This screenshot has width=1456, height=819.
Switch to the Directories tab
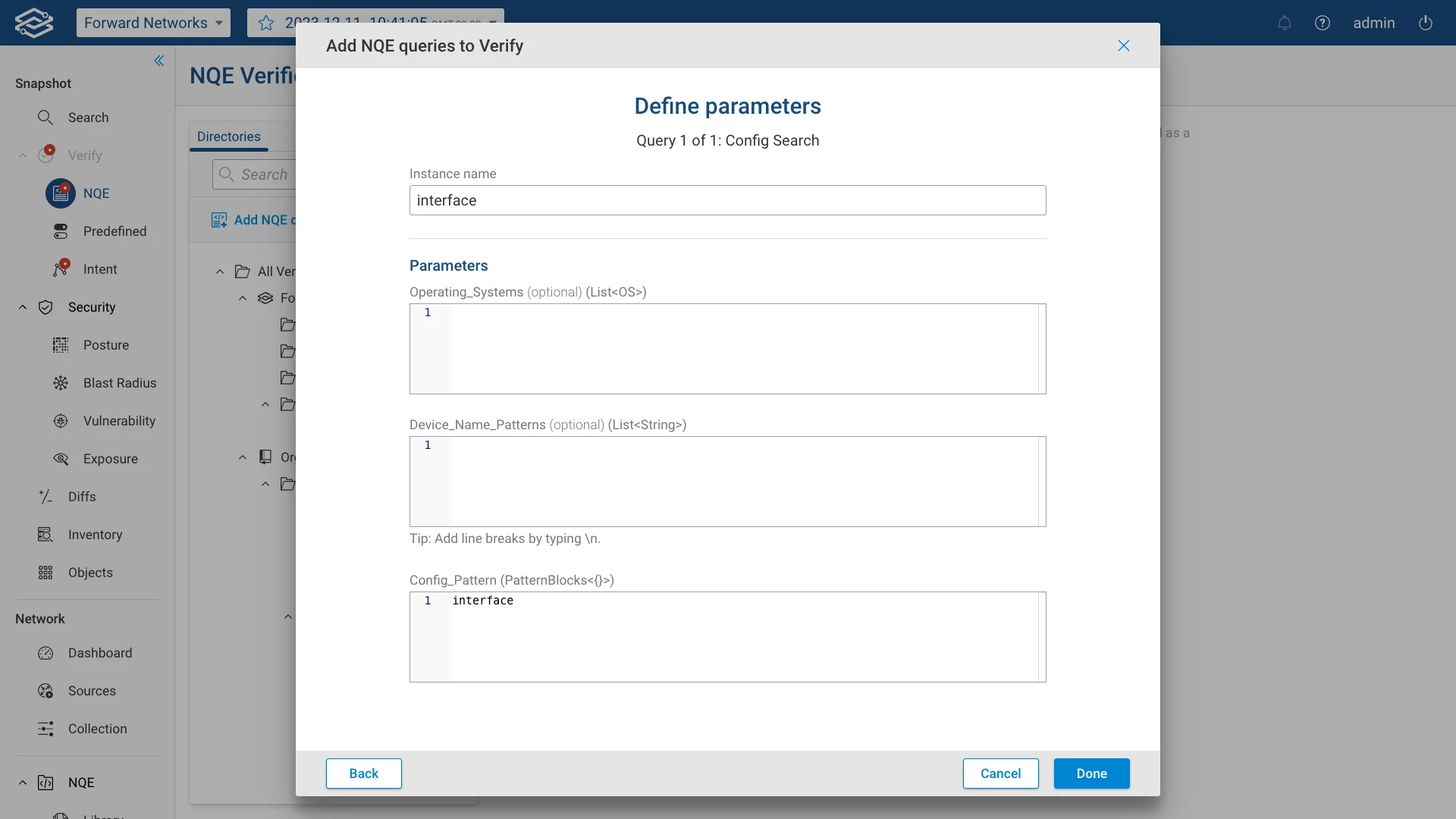click(x=228, y=136)
